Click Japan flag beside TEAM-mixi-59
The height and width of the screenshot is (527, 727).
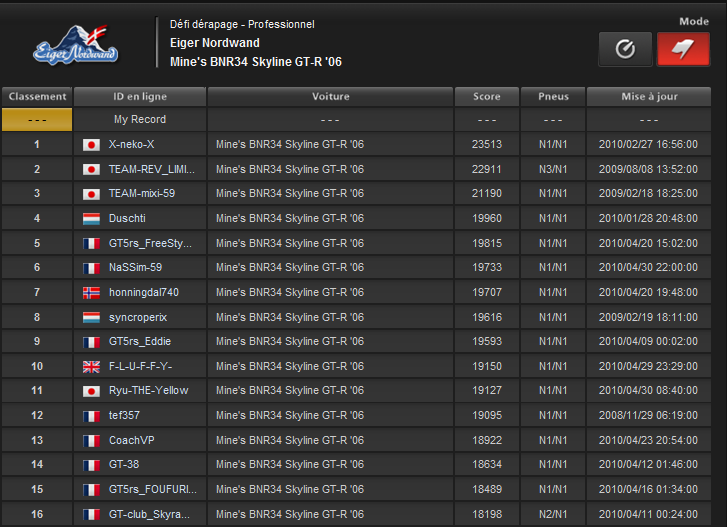click(91, 194)
